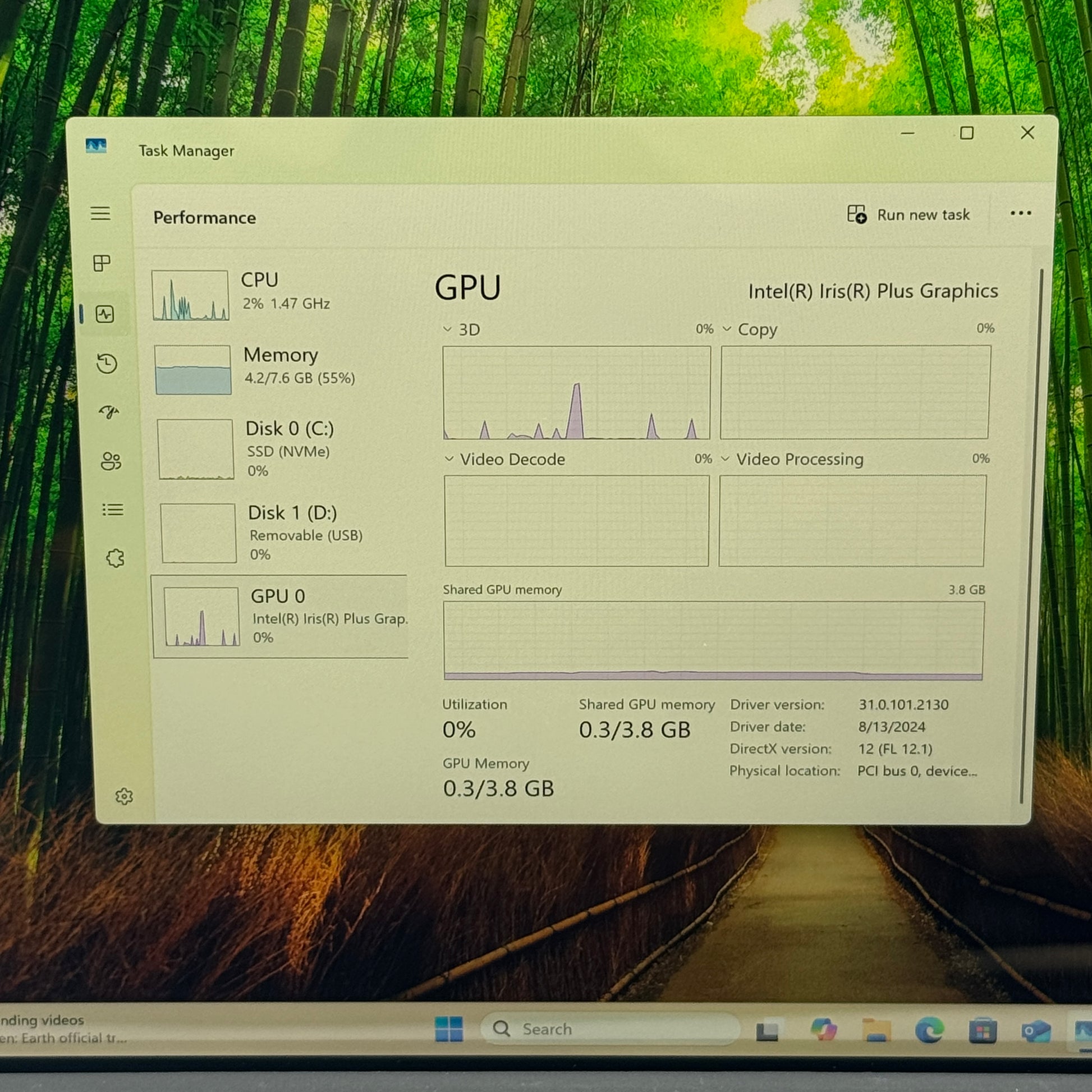Screen dimensions: 1092x1092
Task: Open File Explorer from the taskbar
Action: click(x=877, y=1030)
